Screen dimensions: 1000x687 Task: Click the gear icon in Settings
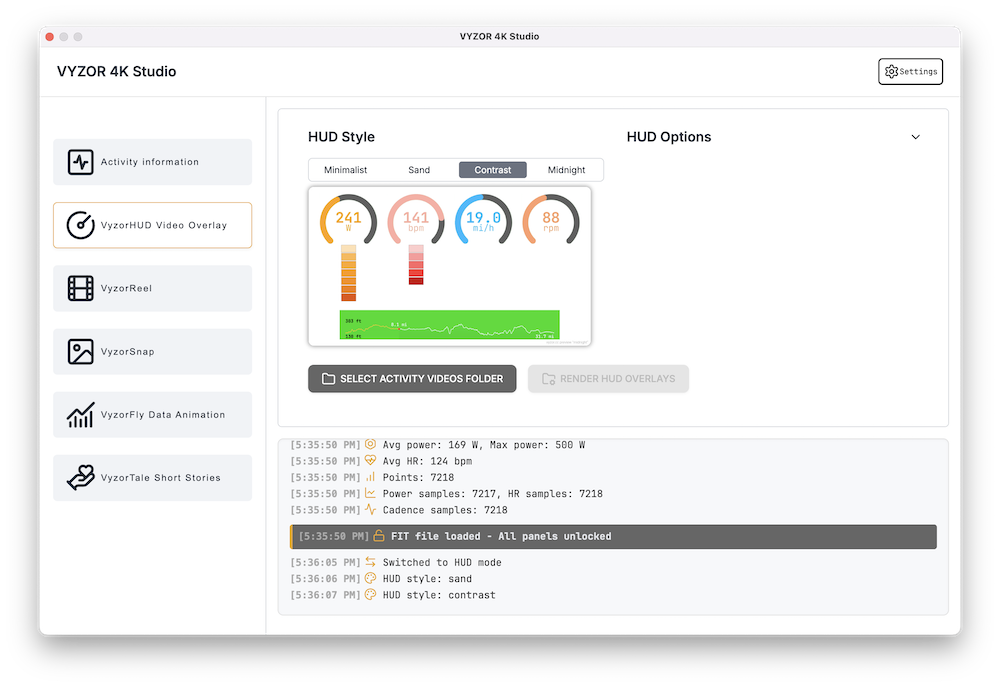(891, 72)
